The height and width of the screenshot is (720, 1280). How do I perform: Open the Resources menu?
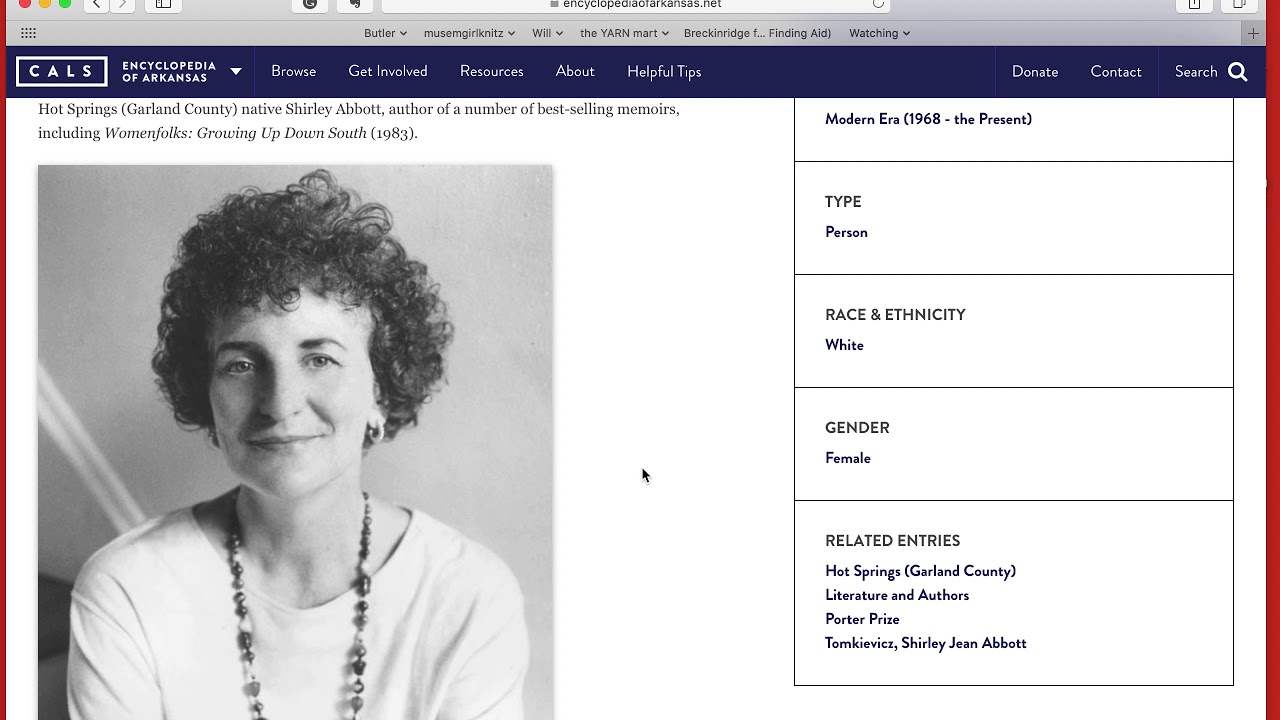click(x=492, y=72)
